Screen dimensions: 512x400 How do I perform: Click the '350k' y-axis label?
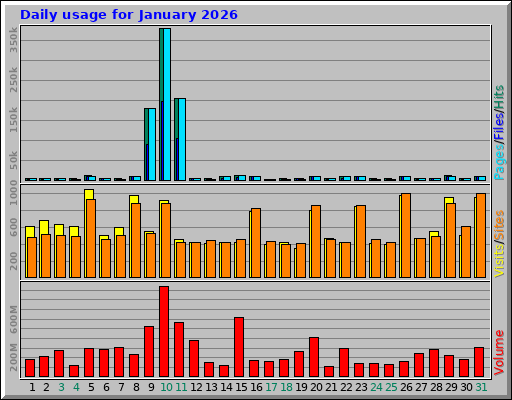[13, 40]
